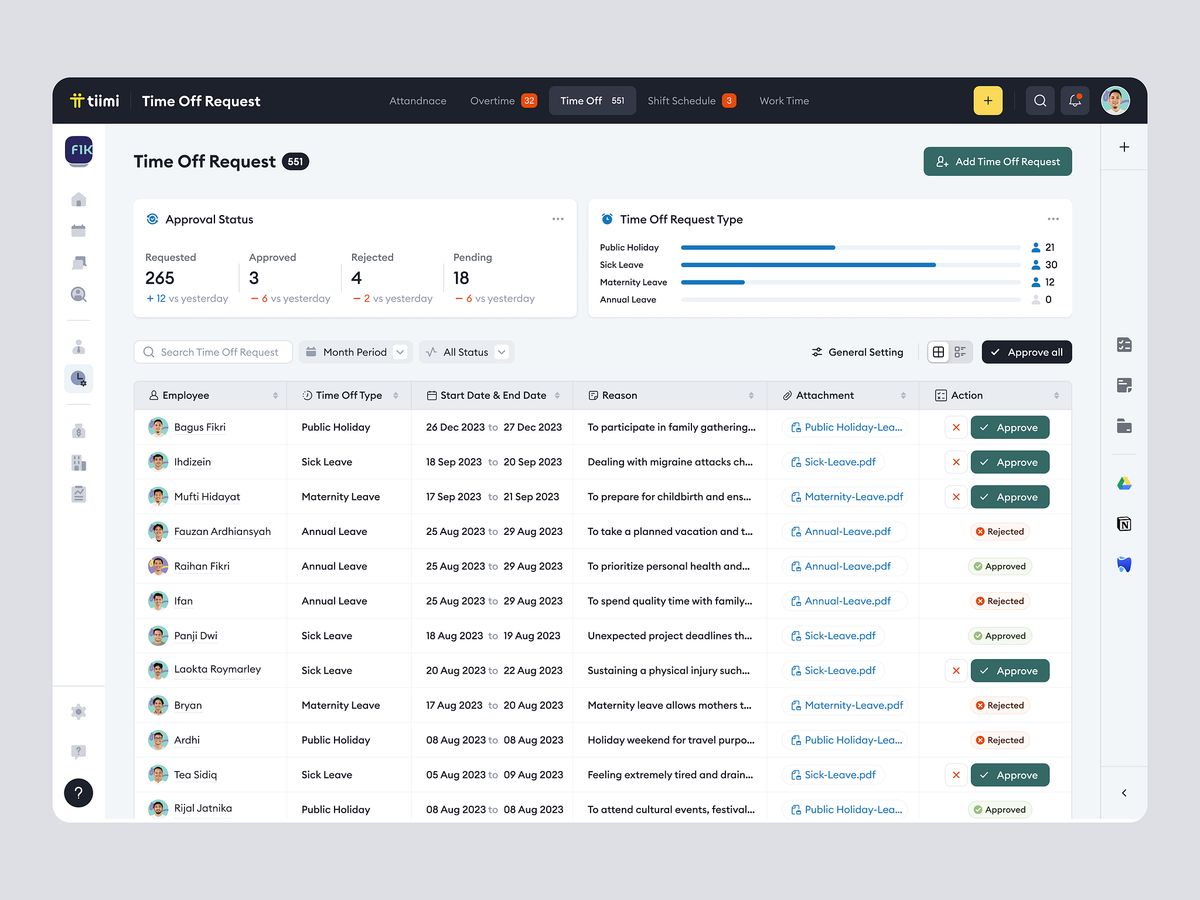Click the notification bell icon
Image resolution: width=1200 pixels, height=900 pixels.
tap(1075, 101)
